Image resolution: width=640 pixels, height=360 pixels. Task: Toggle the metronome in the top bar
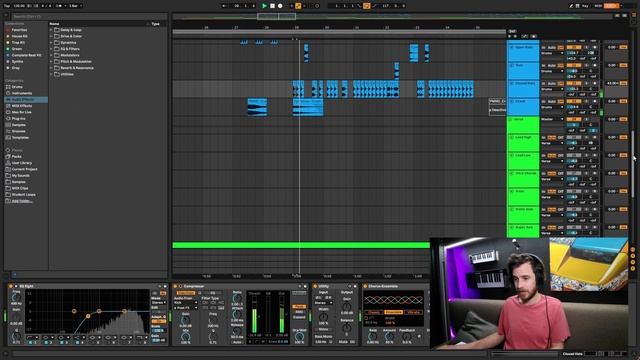[58, 6]
